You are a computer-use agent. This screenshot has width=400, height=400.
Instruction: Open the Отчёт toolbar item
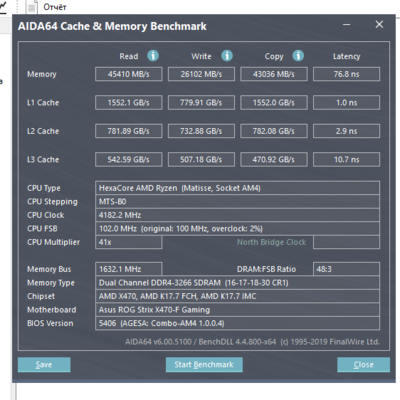55,7
